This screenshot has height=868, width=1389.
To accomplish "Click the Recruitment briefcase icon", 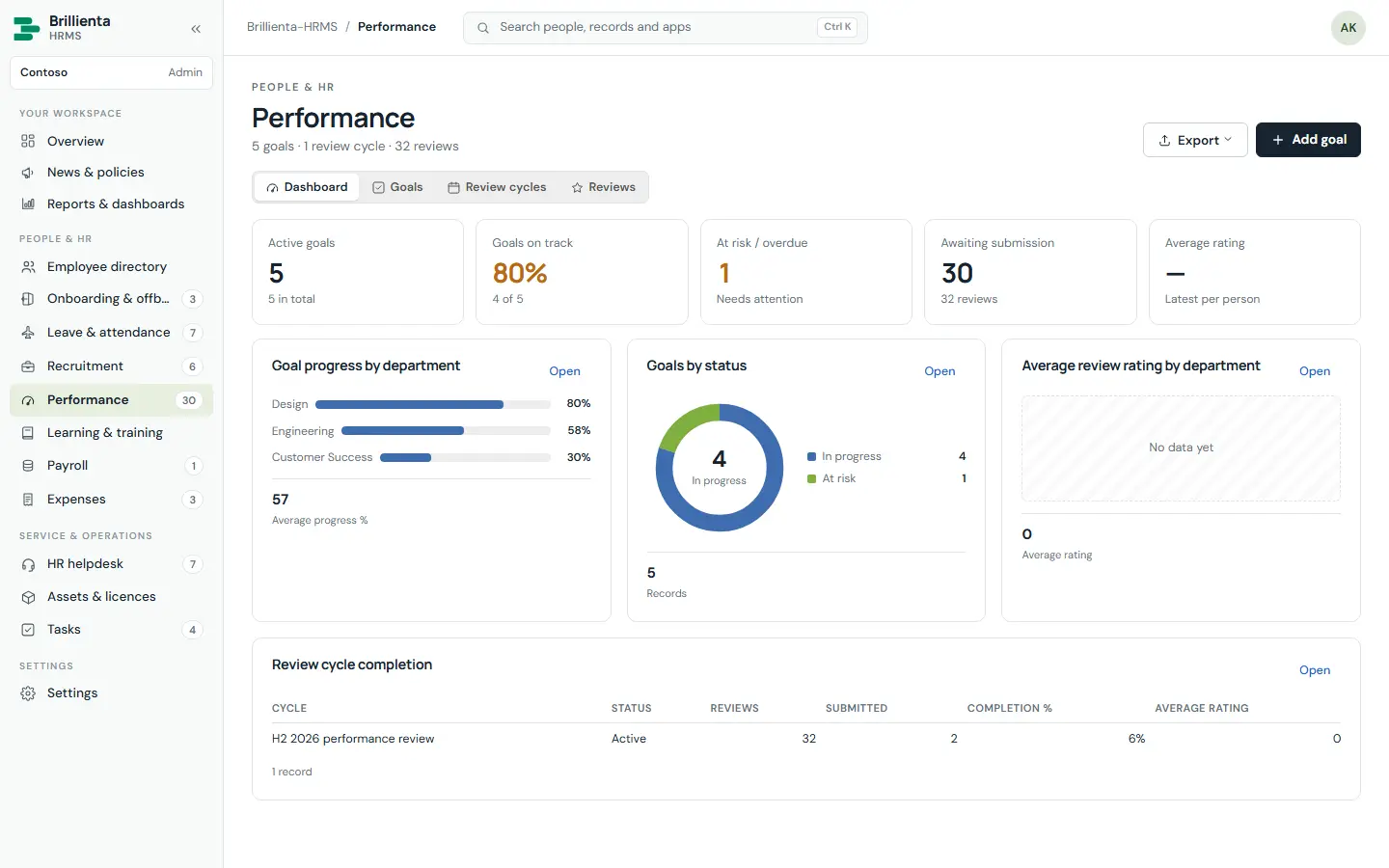I will click(x=28, y=366).
